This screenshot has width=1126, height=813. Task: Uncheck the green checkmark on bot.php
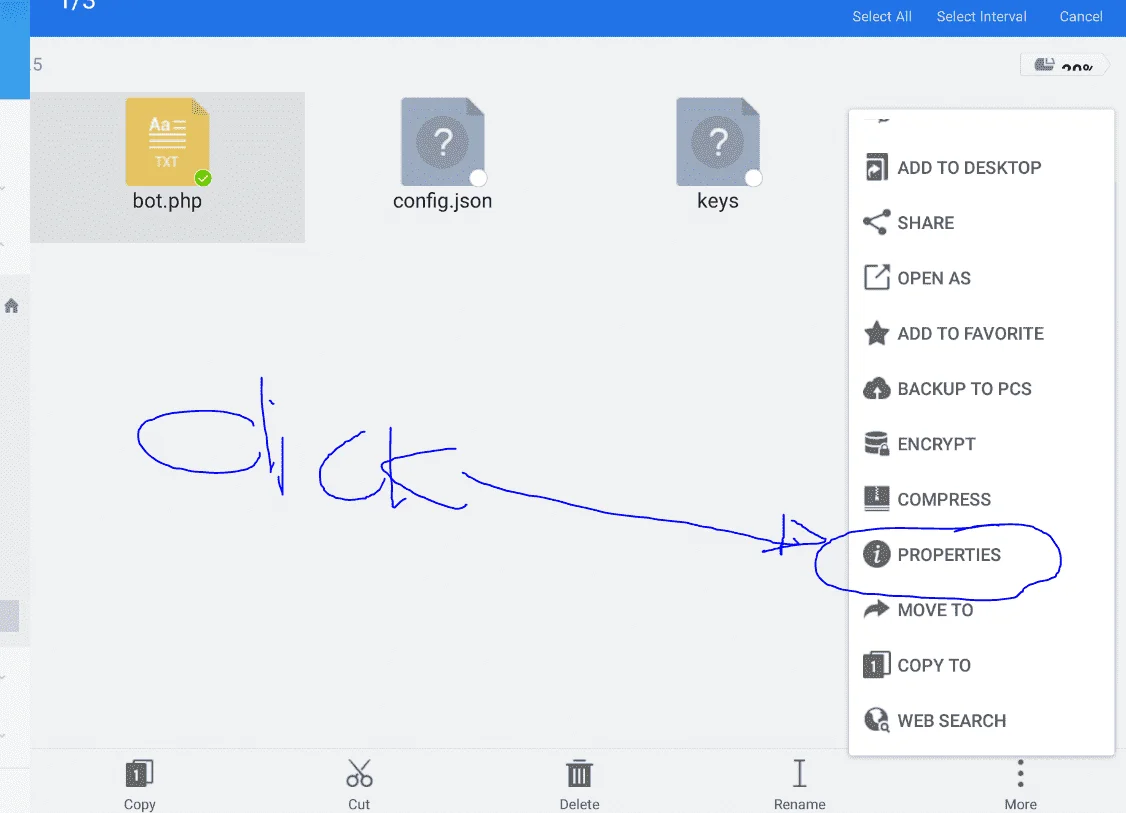tap(203, 177)
